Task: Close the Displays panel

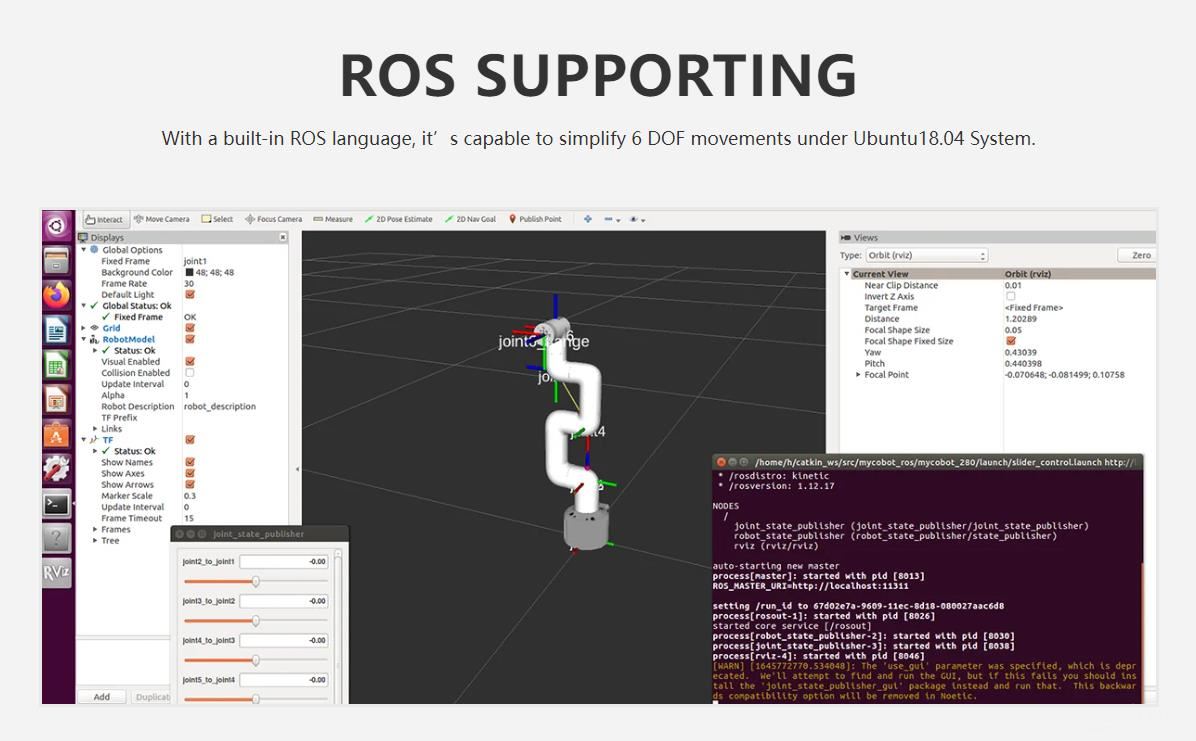Action: tap(283, 237)
